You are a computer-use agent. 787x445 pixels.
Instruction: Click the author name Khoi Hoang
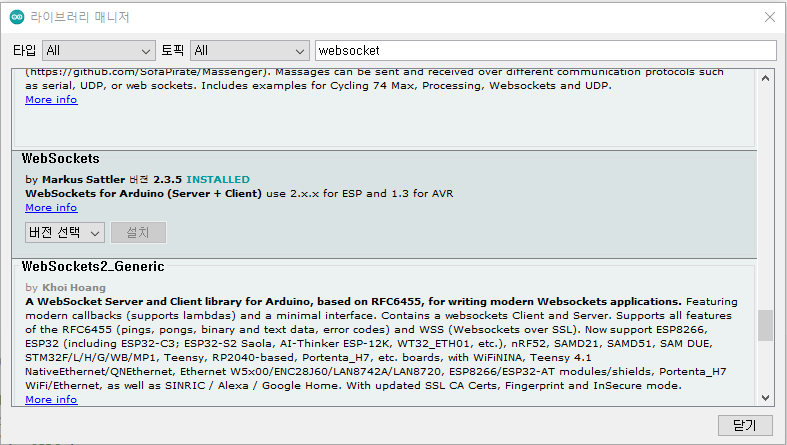74,287
